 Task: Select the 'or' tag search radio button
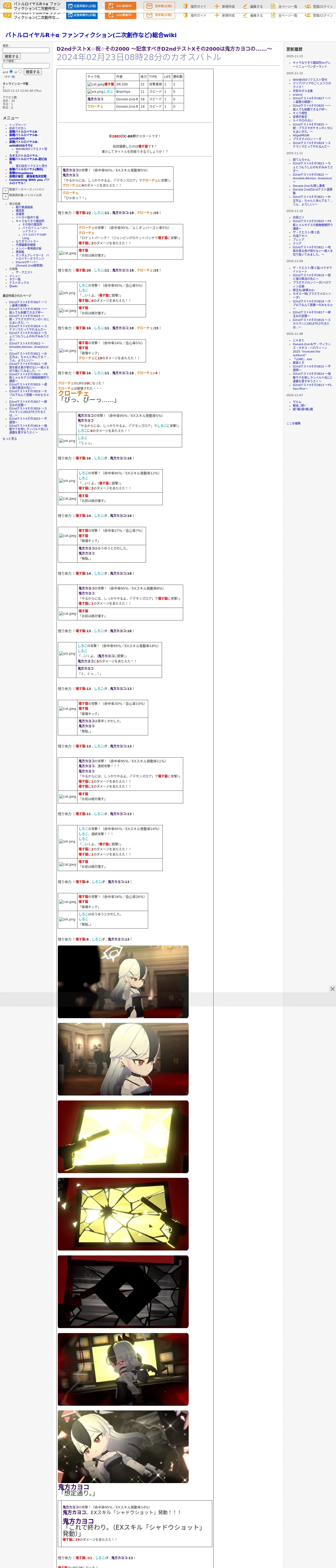pos(20,71)
